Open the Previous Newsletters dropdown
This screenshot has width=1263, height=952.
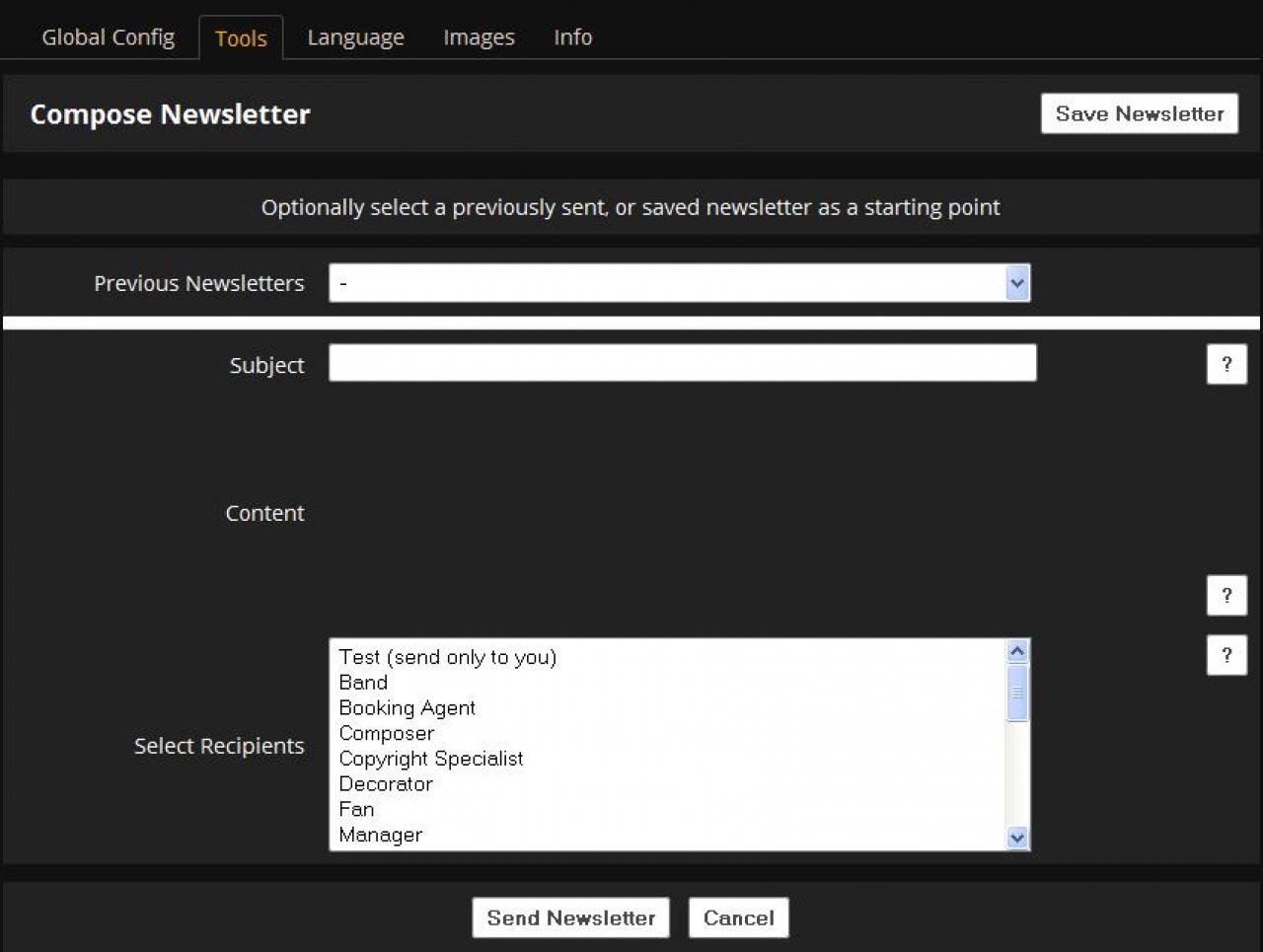(x=679, y=283)
